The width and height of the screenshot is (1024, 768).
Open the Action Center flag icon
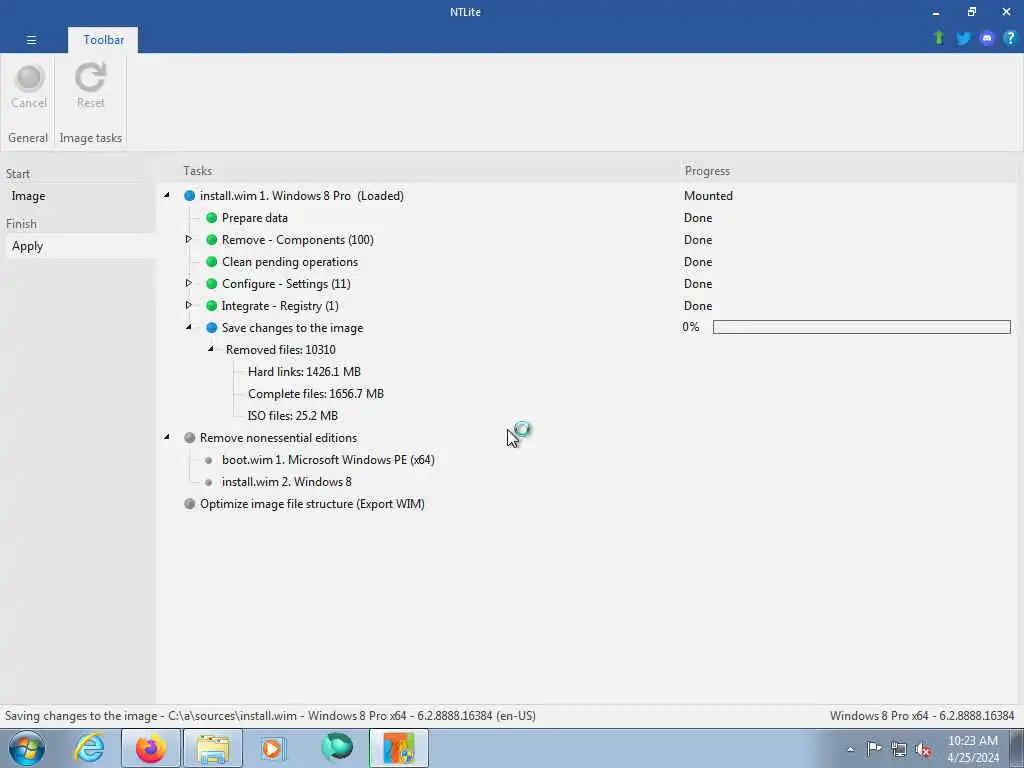(x=874, y=749)
